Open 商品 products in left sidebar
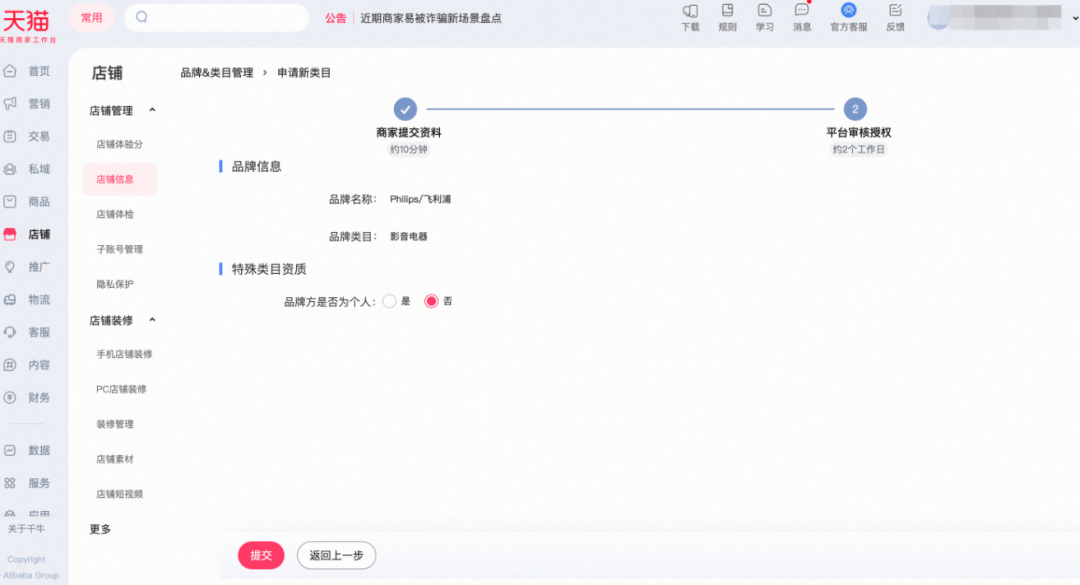1080x585 pixels. click(27, 202)
